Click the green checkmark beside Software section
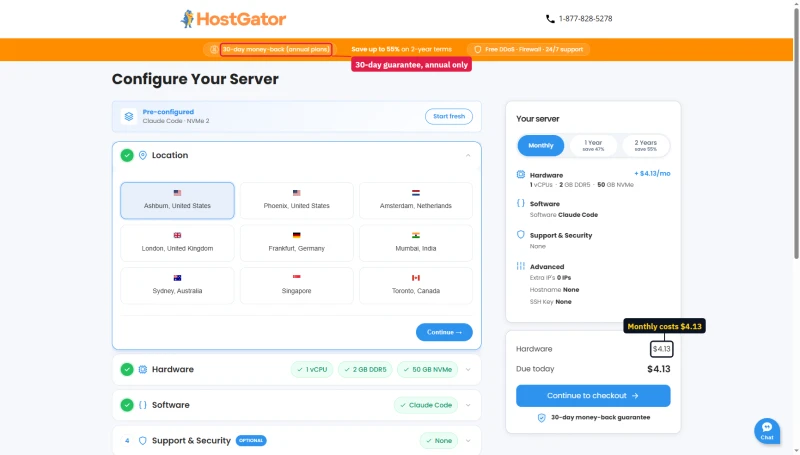The image size is (800, 455). pyautogui.click(x=127, y=405)
